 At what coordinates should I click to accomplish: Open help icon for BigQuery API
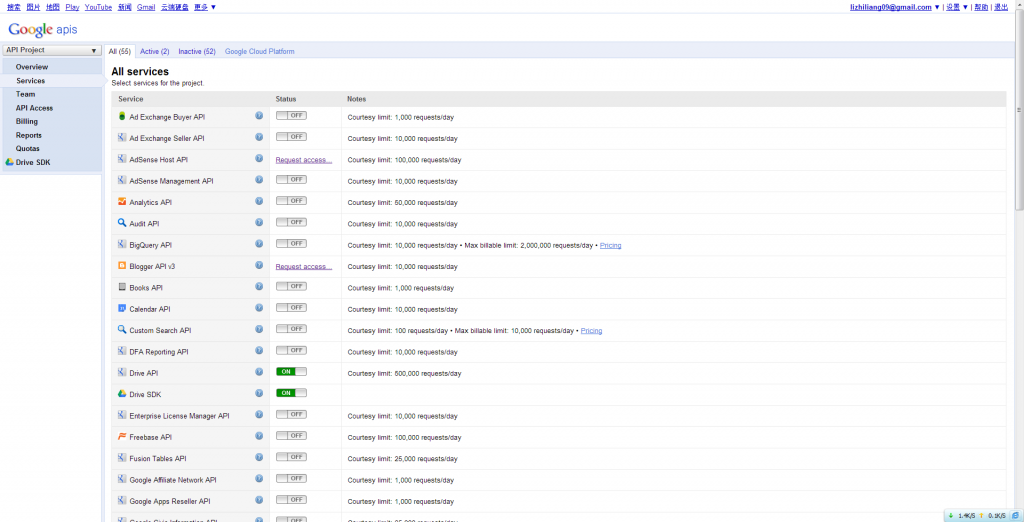pos(259,244)
